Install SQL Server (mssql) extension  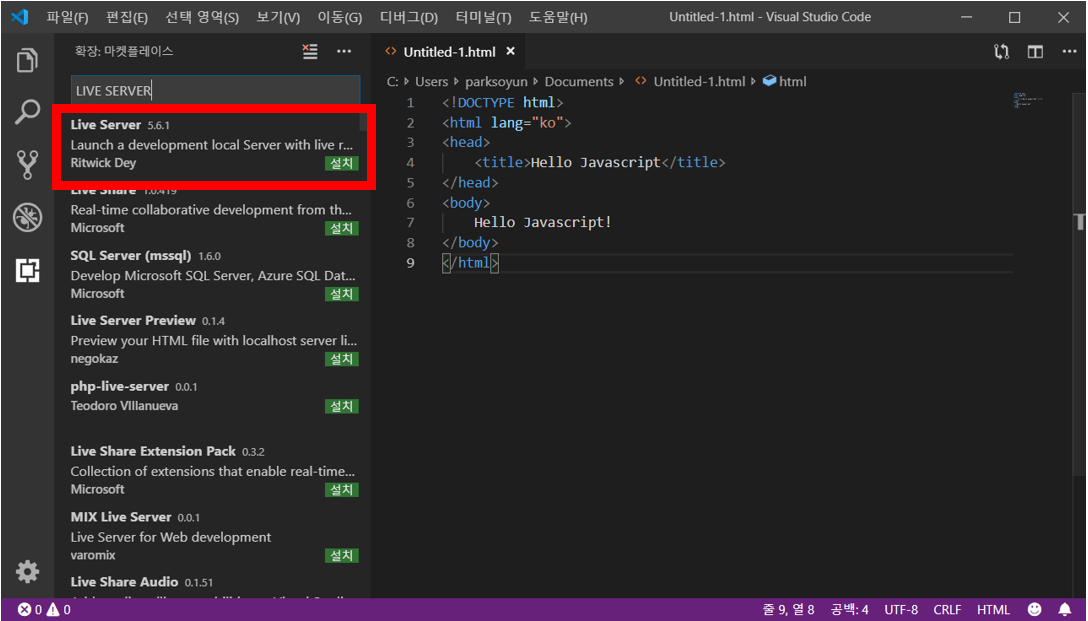pos(341,294)
